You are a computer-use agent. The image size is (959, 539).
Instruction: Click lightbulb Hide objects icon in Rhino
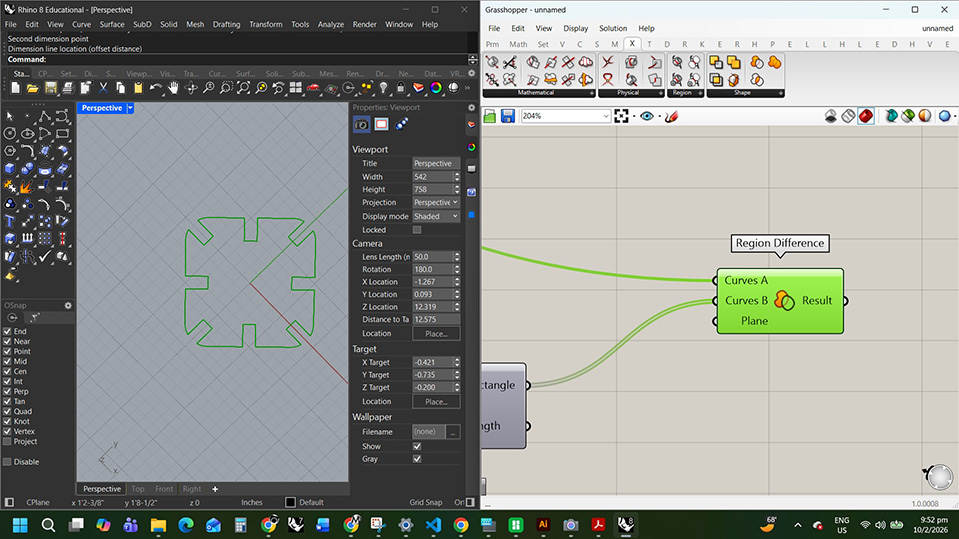383,88
